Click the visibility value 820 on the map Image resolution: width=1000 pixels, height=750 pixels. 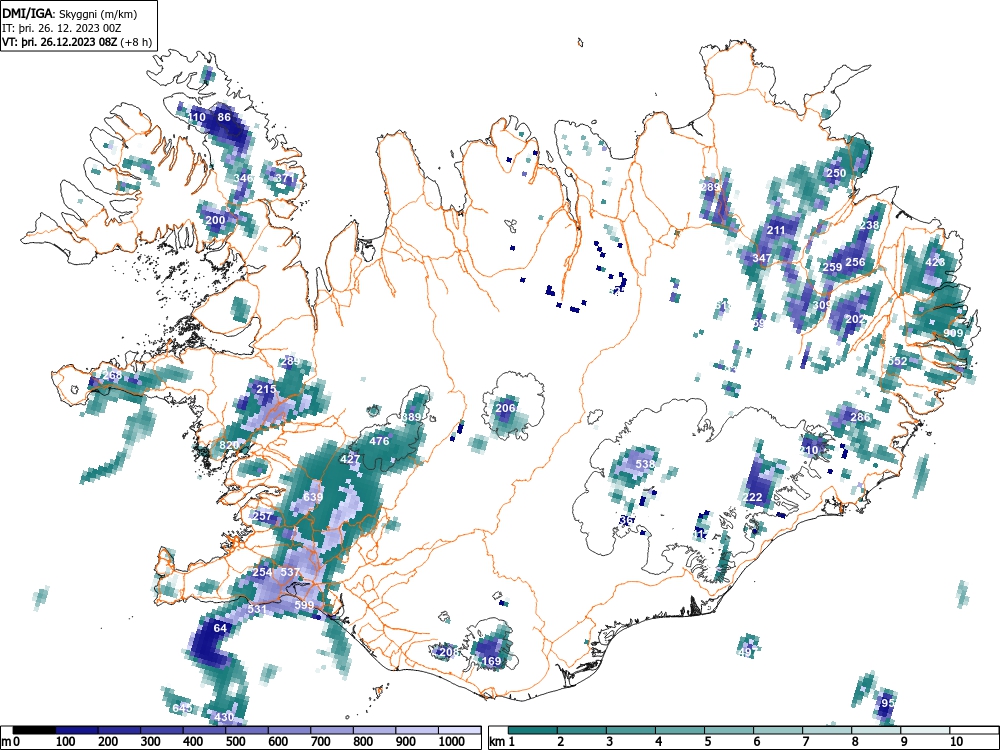[228, 445]
